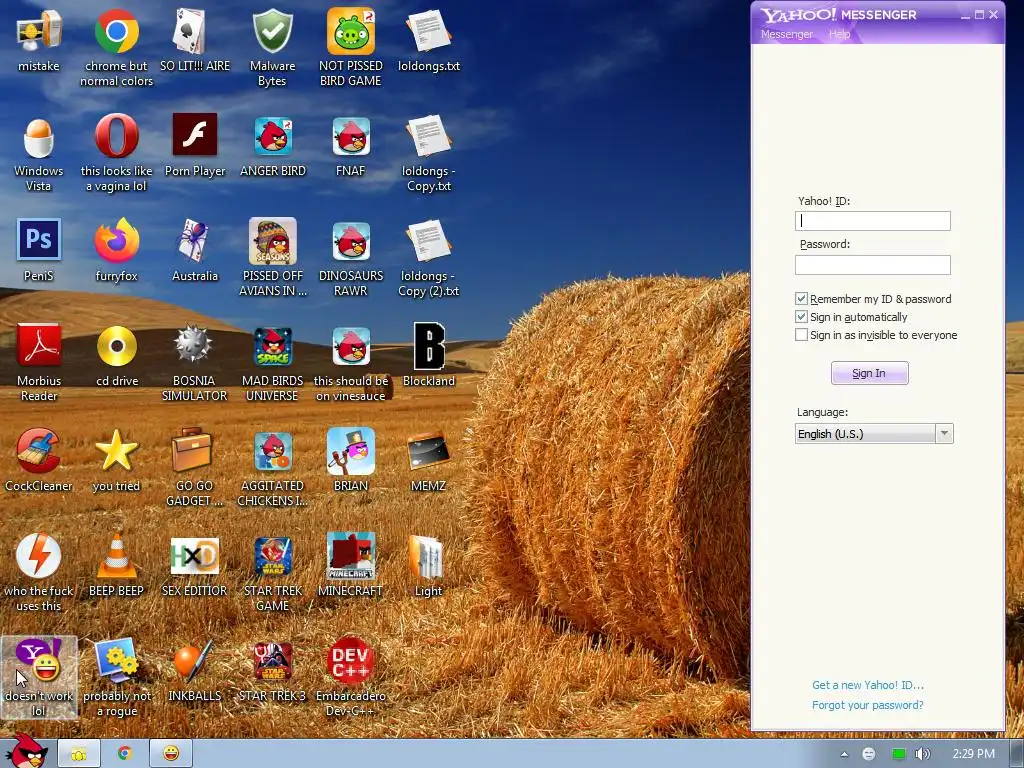The image size is (1024, 768).
Task: Open 'this should be on vinesauce' icon
Action: point(351,346)
